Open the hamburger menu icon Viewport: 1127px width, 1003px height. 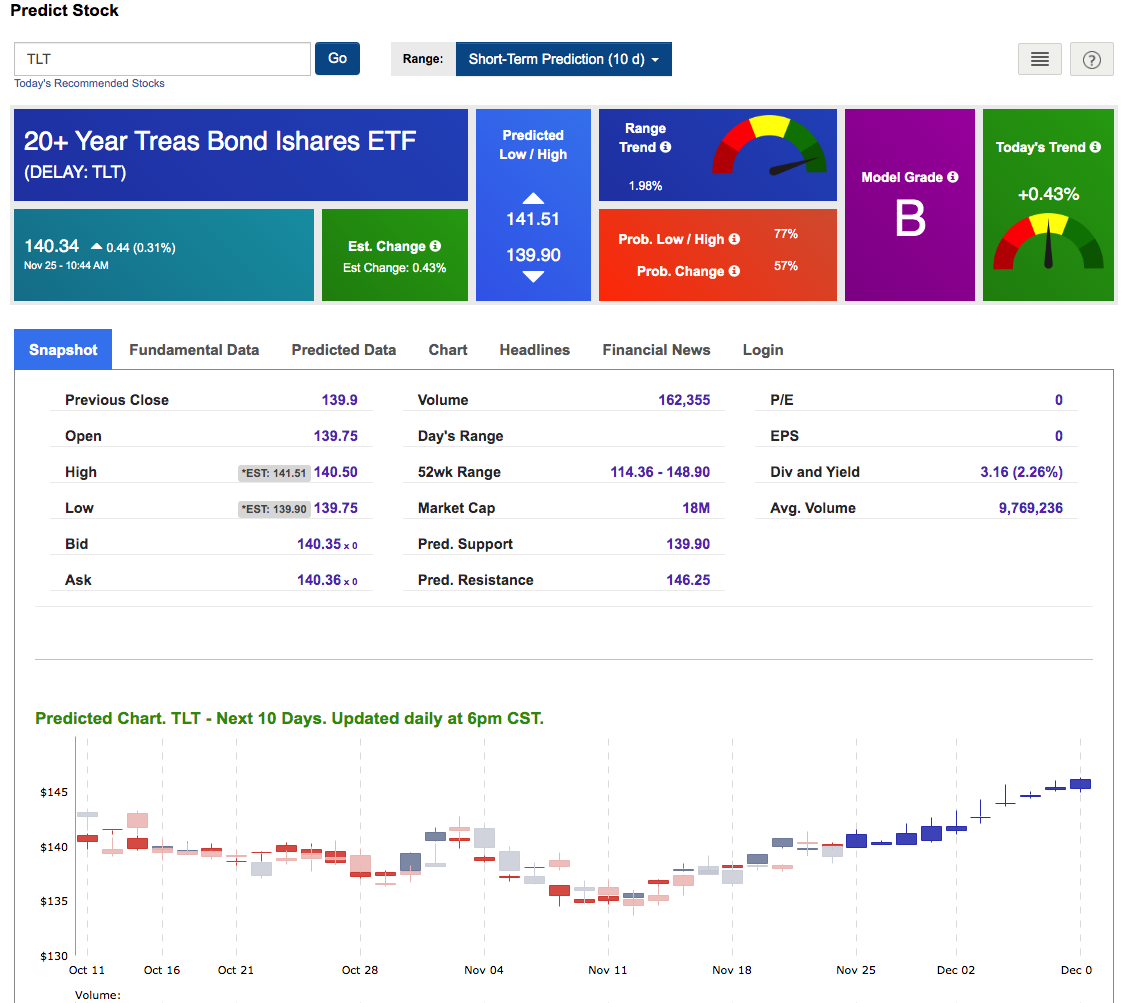pos(1039,59)
